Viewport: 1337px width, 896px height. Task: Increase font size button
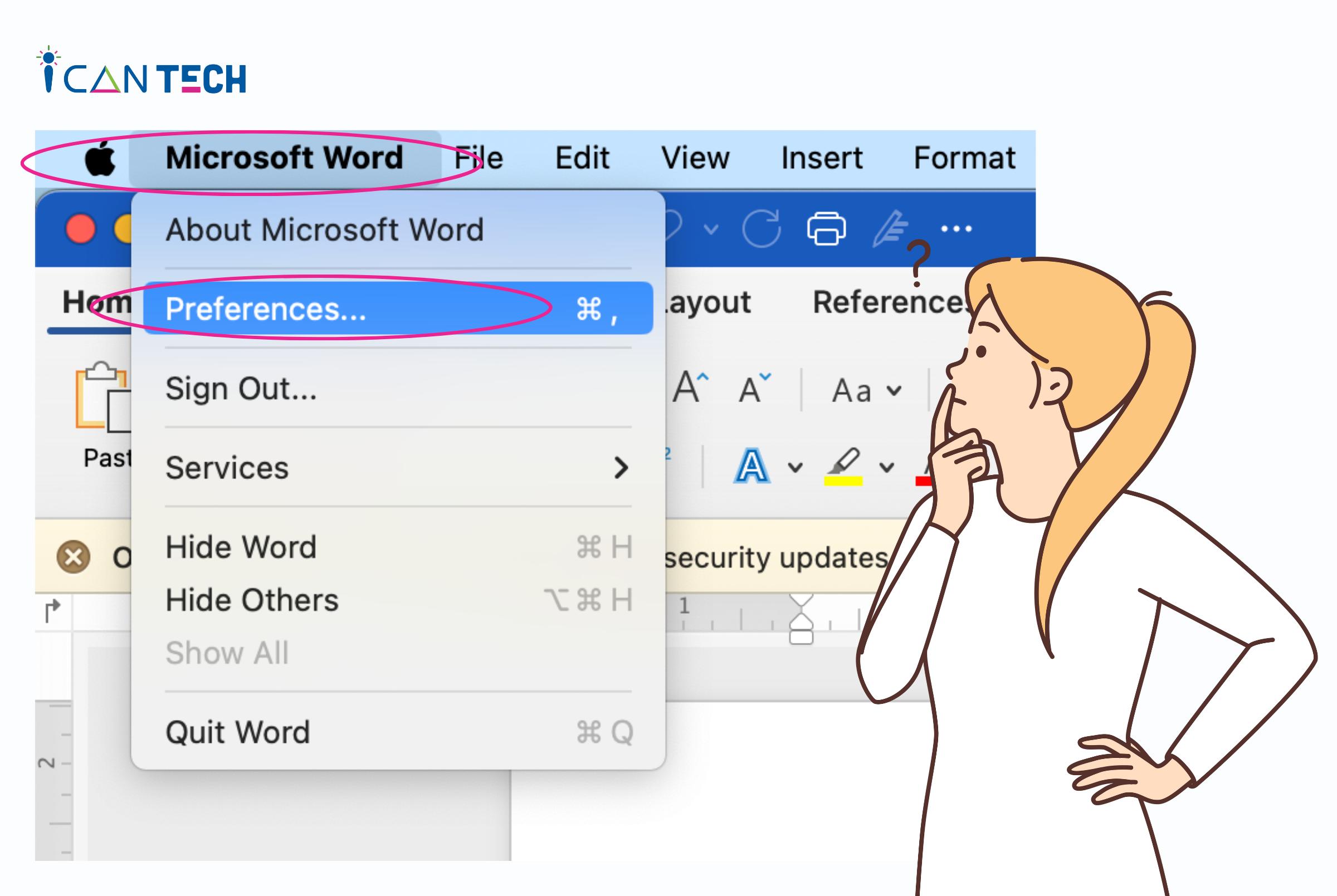coord(691,388)
